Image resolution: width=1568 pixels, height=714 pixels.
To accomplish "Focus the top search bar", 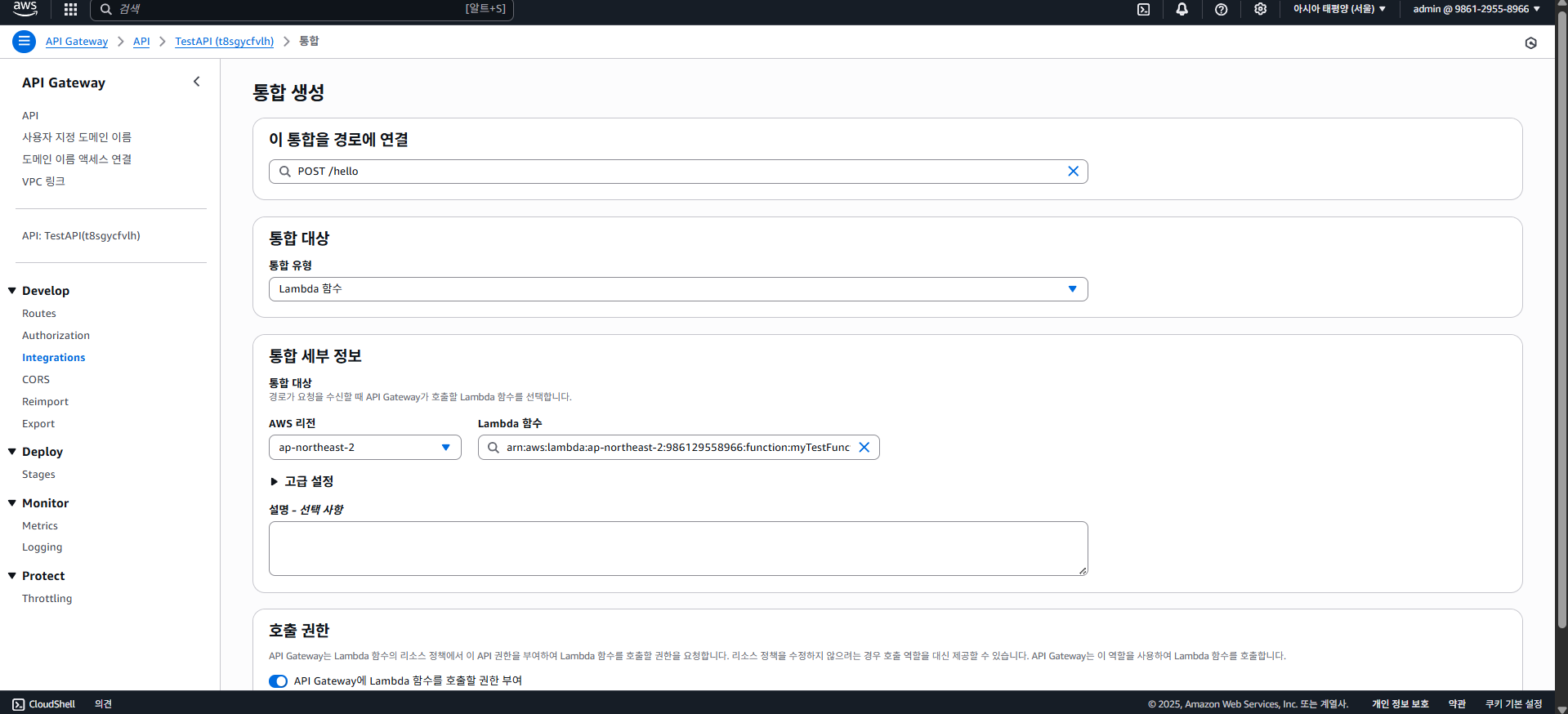I will [302, 9].
